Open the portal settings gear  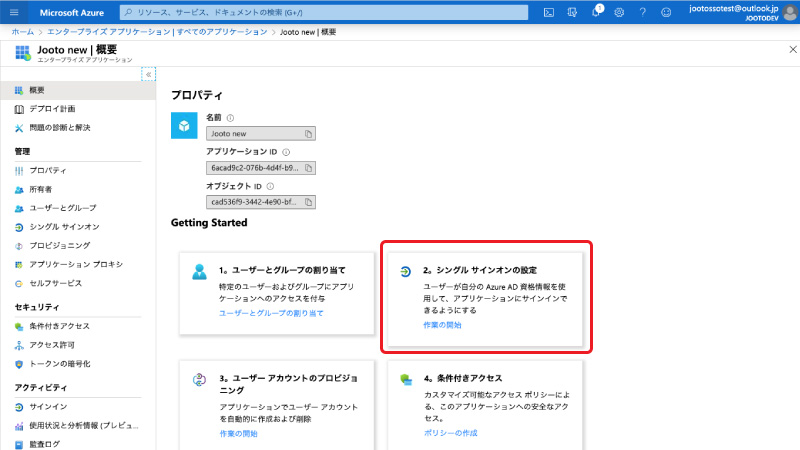coord(619,12)
